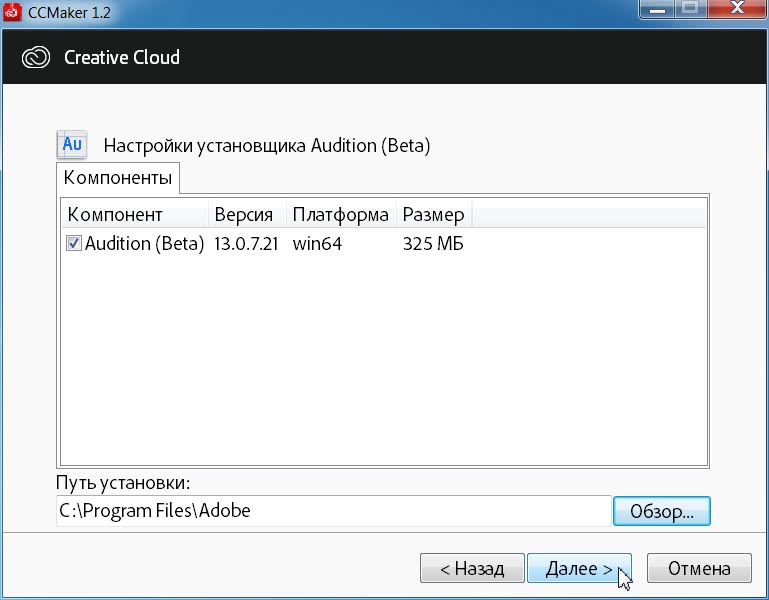The width and height of the screenshot is (769, 600).
Task: Focus the install path input field
Action: 334,511
